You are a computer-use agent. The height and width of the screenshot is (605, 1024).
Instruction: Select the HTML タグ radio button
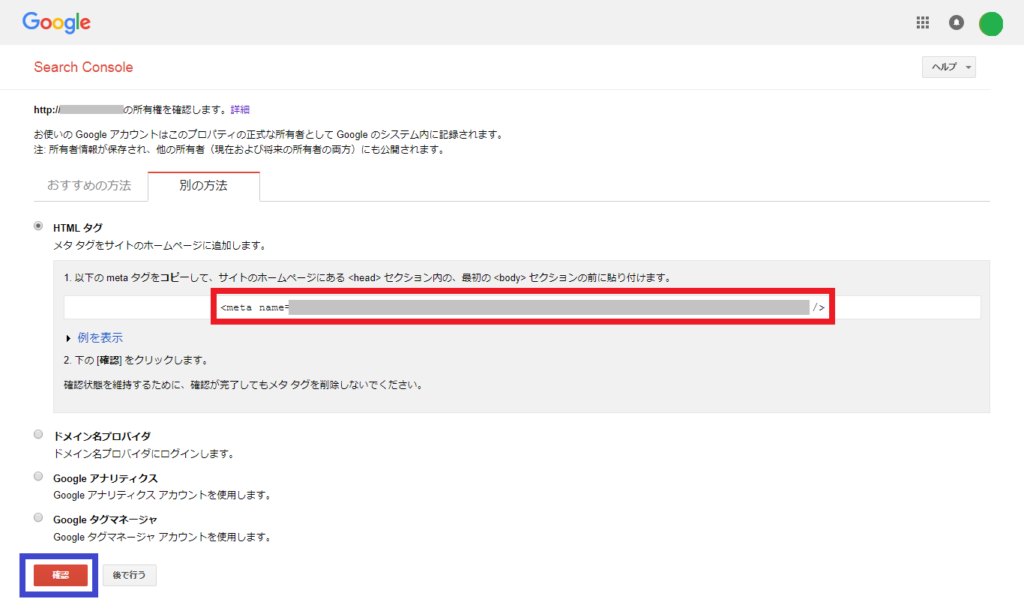[x=39, y=226]
